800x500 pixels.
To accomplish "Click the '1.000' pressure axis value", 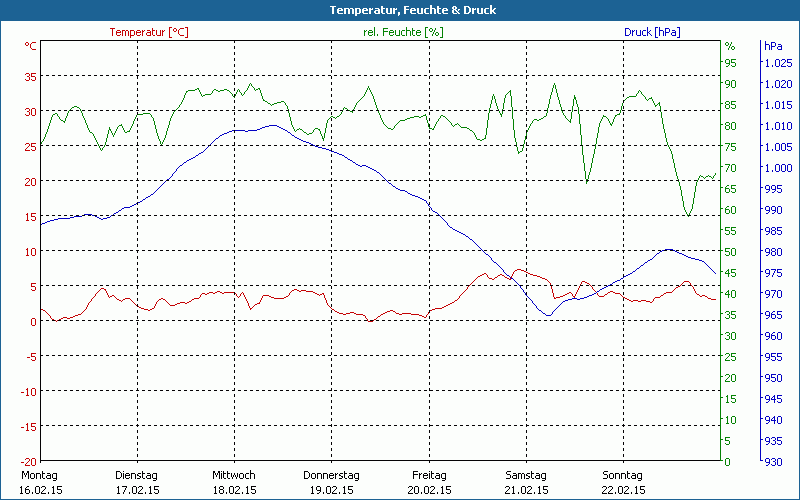I will tap(778, 168).
